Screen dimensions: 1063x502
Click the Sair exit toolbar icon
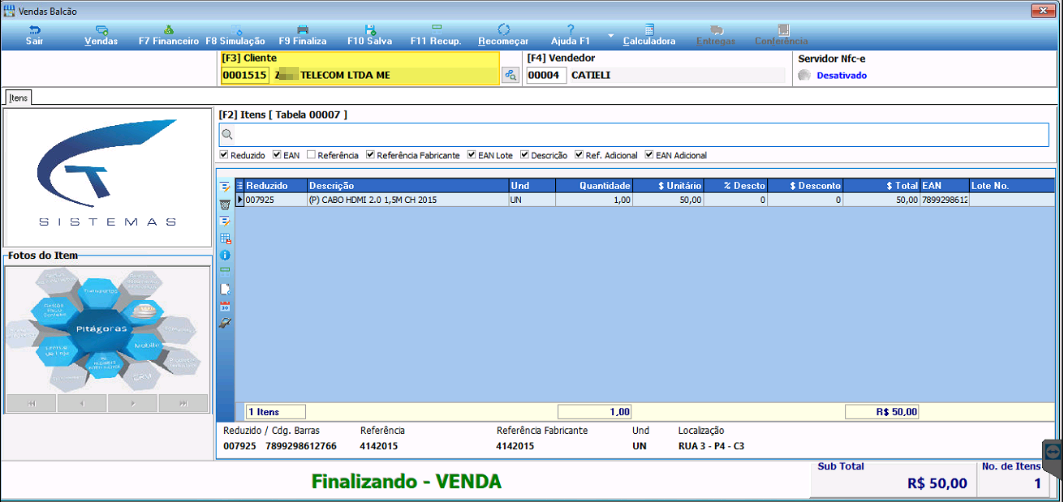coord(34,30)
